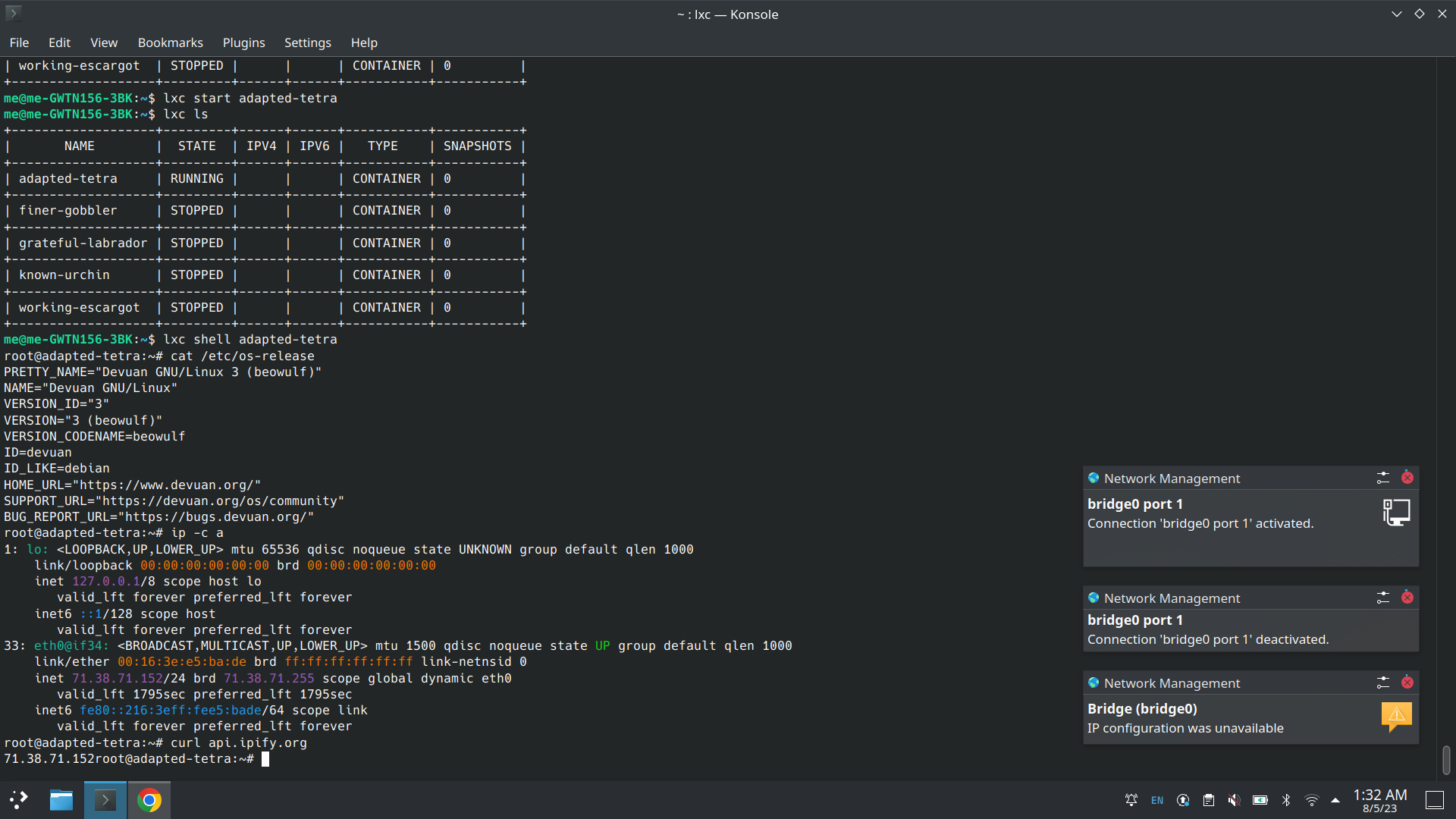This screenshot has width=1456, height=819.
Task: Open the Plugins menu
Action: (x=243, y=42)
